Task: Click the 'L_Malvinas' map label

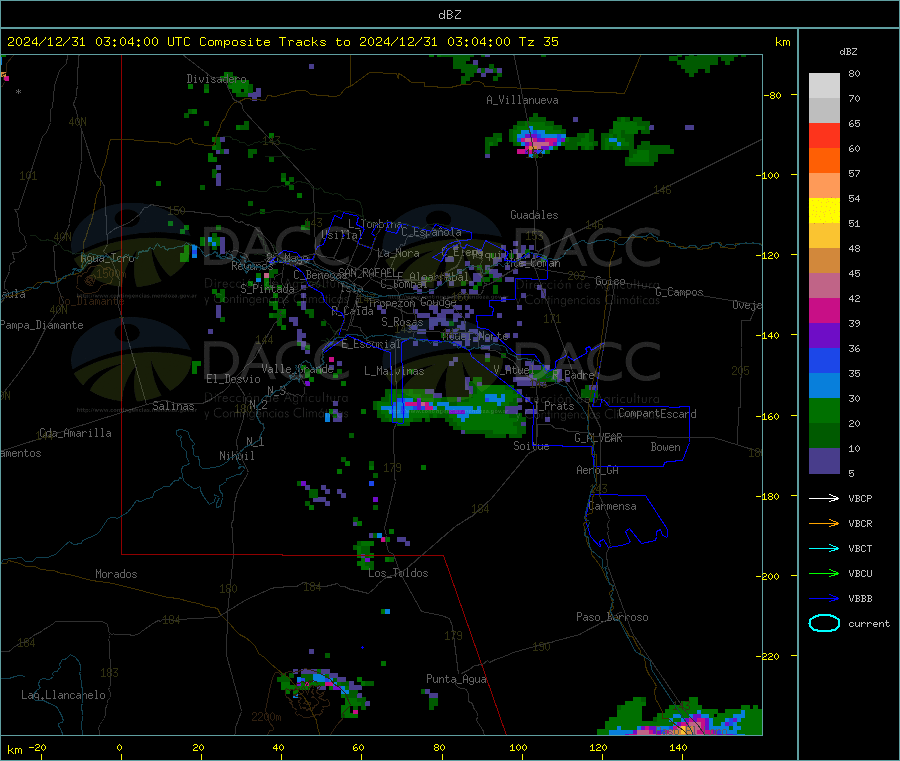Action: (x=394, y=371)
